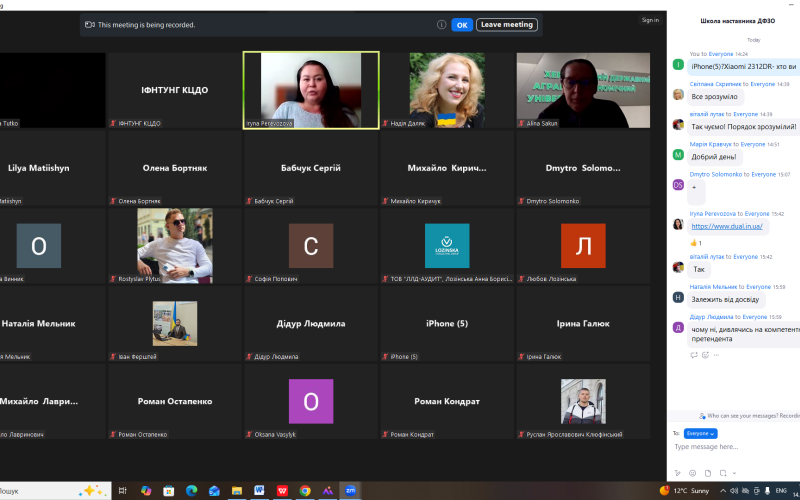
Task: Select Надія Даляк's video tile
Action: (447, 90)
